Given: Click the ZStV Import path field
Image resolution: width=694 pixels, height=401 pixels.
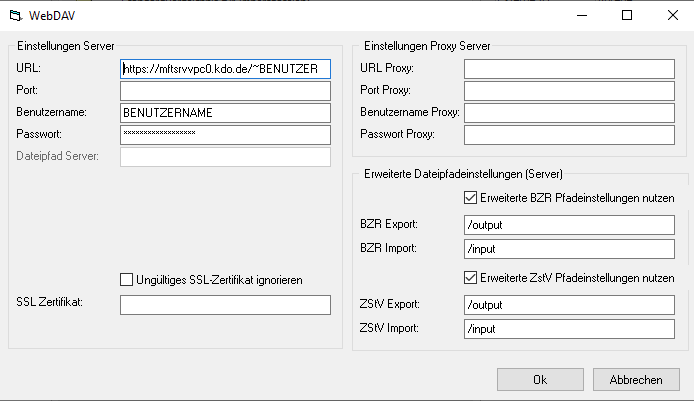Looking at the screenshot, I should coord(569,329).
